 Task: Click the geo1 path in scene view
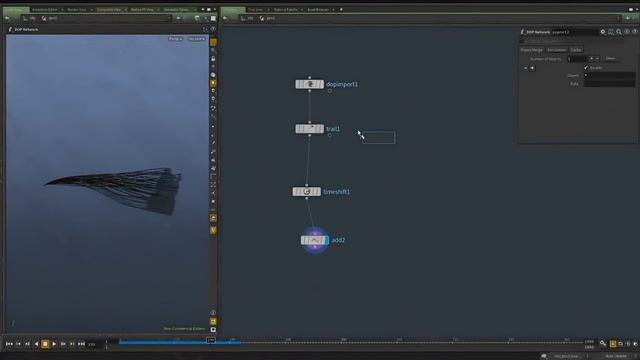[50, 18]
